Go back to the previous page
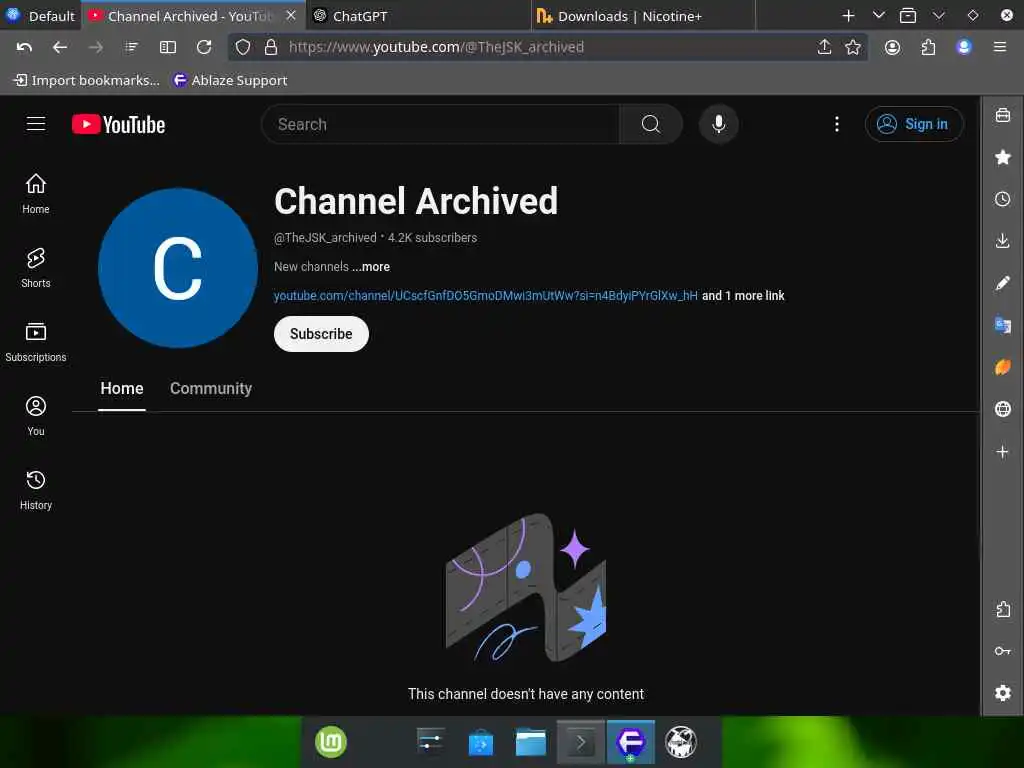Image resolution: width=1024 pixels, height=768 pixels. pyautogui.click(x=59, y=47)
